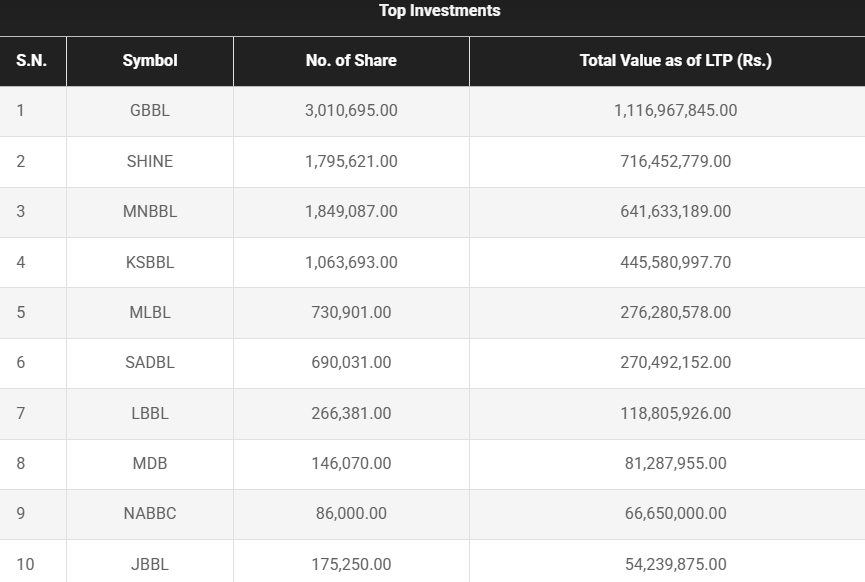This screenshot has height=582, width=865.
Task: Open the MLBL symbol
Action: [150, 312]
